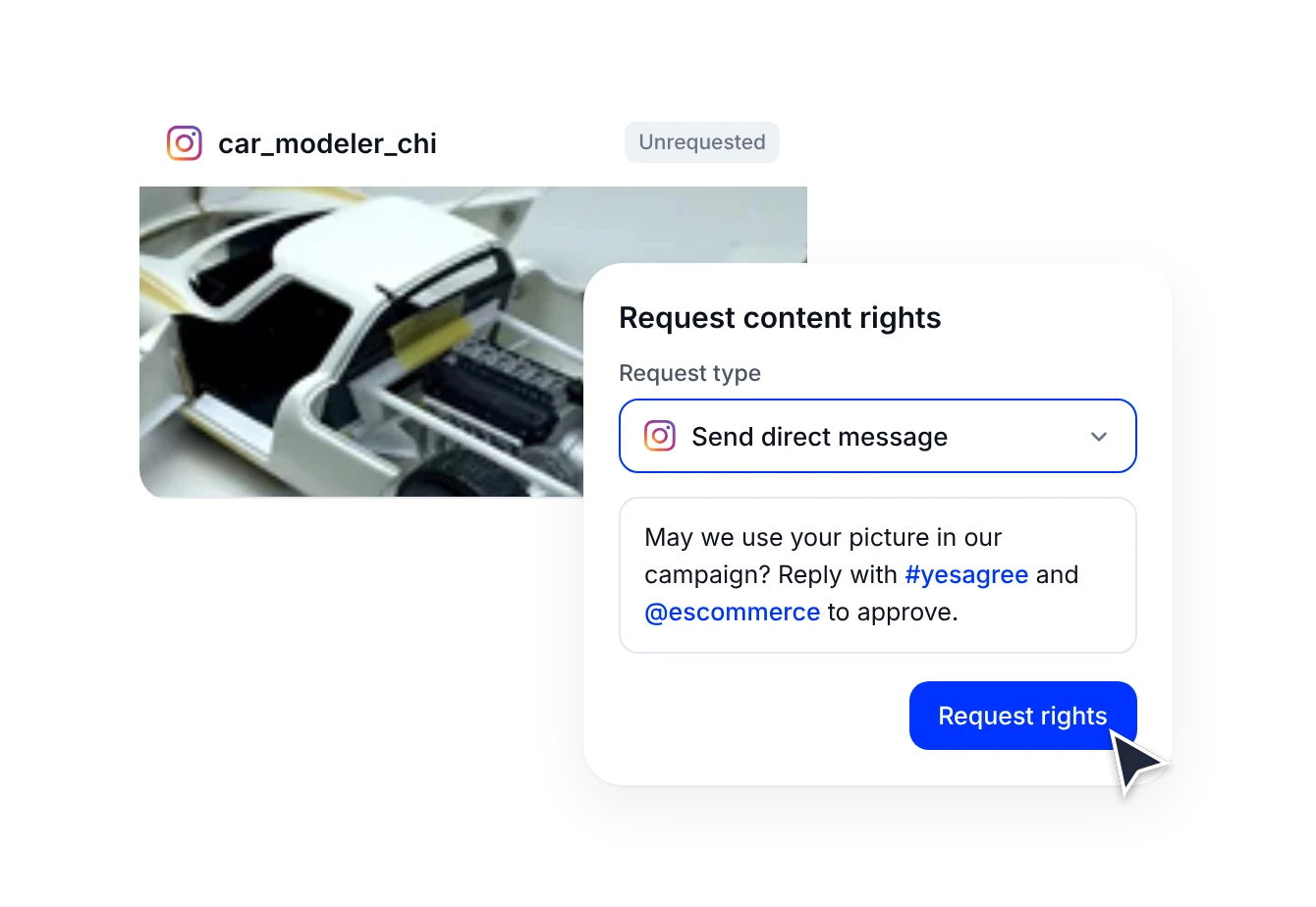The width and height of the screenshot is (1316, 907).
Task: Click the Instagram icon inside the request type dropdown
Action: (660, 436)
